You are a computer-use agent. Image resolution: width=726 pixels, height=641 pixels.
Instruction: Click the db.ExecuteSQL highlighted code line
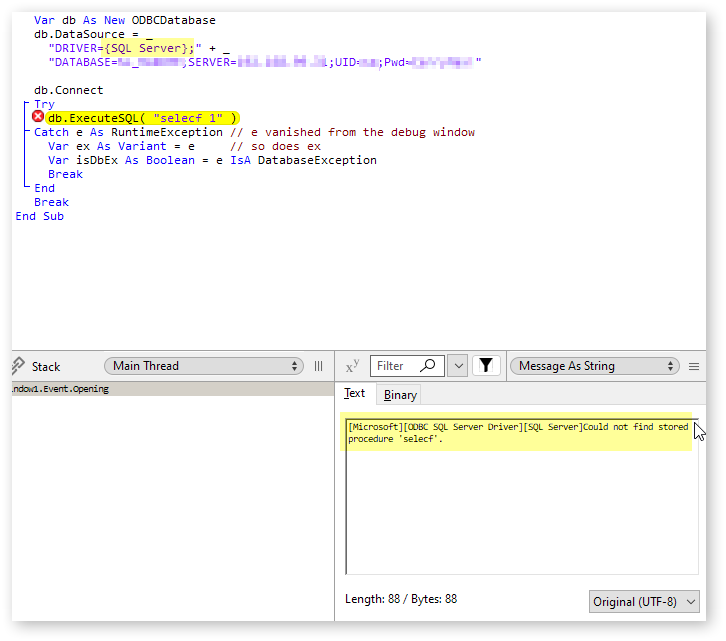(x=141, y=118)
